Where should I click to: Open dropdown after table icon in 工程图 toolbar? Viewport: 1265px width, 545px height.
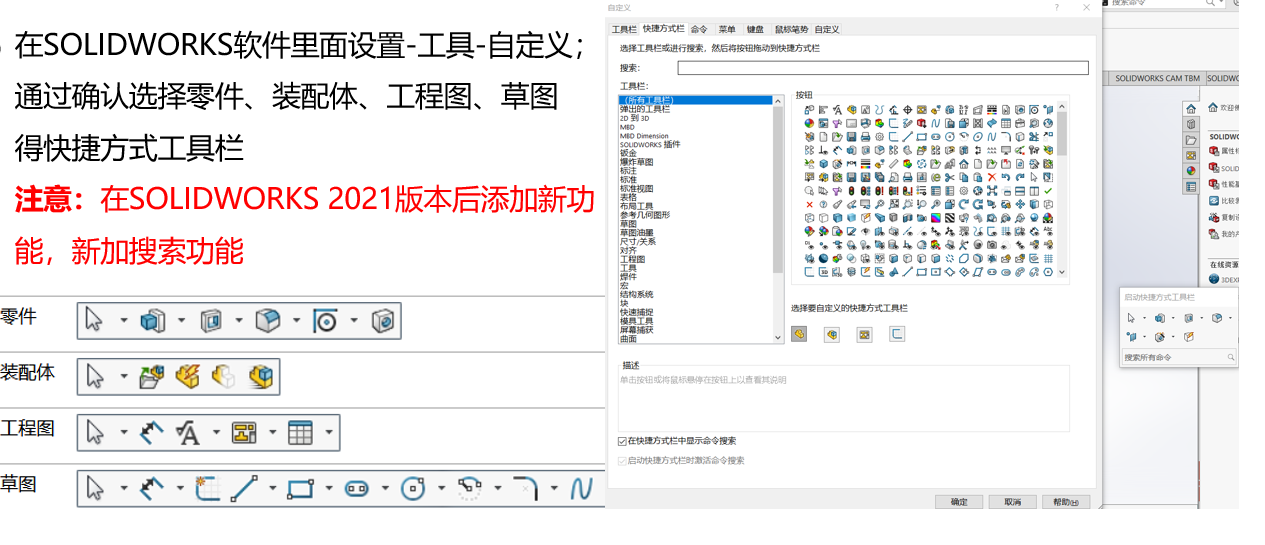[x=328, y=433]
